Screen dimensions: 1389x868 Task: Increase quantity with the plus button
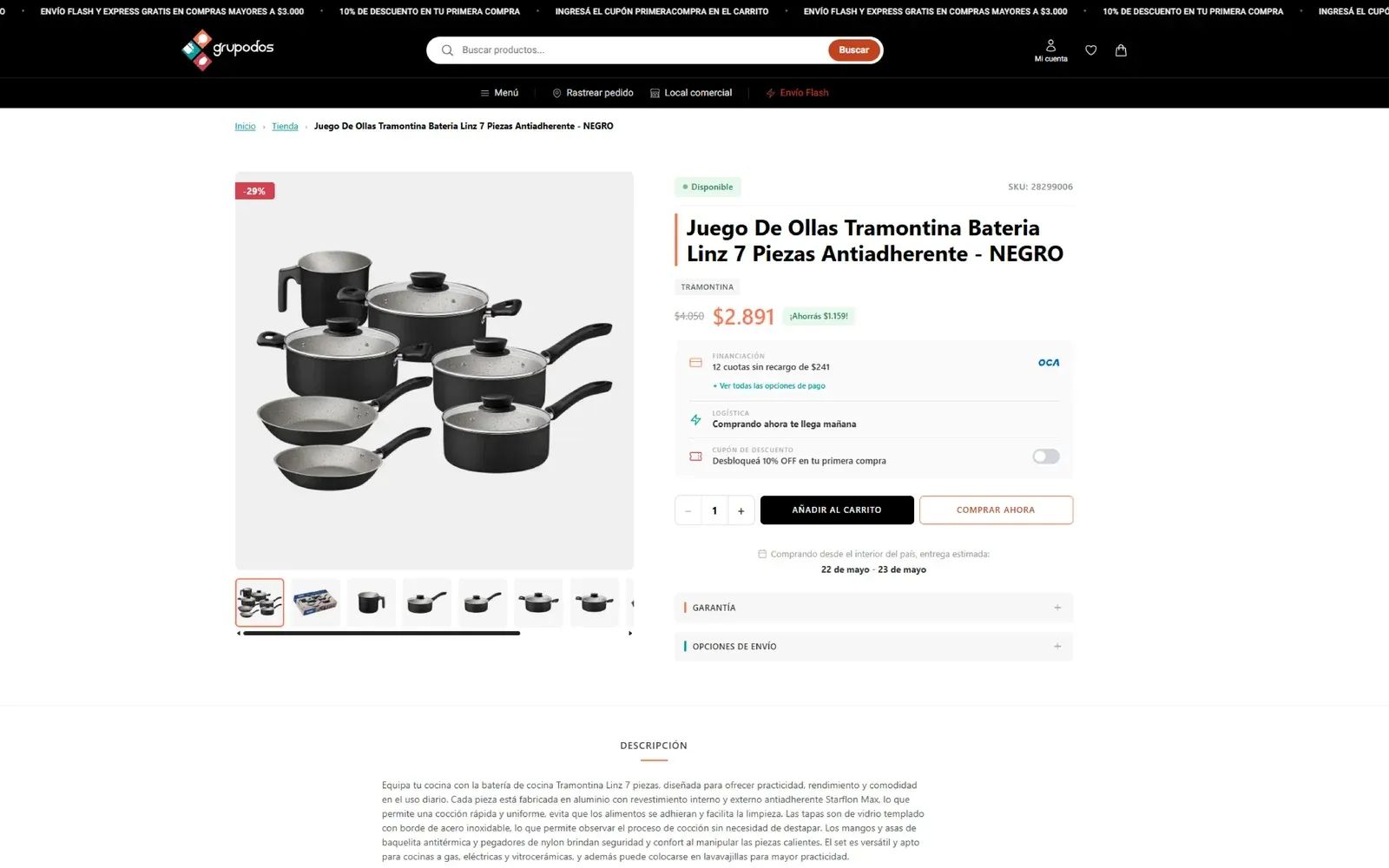pos(741,510)
